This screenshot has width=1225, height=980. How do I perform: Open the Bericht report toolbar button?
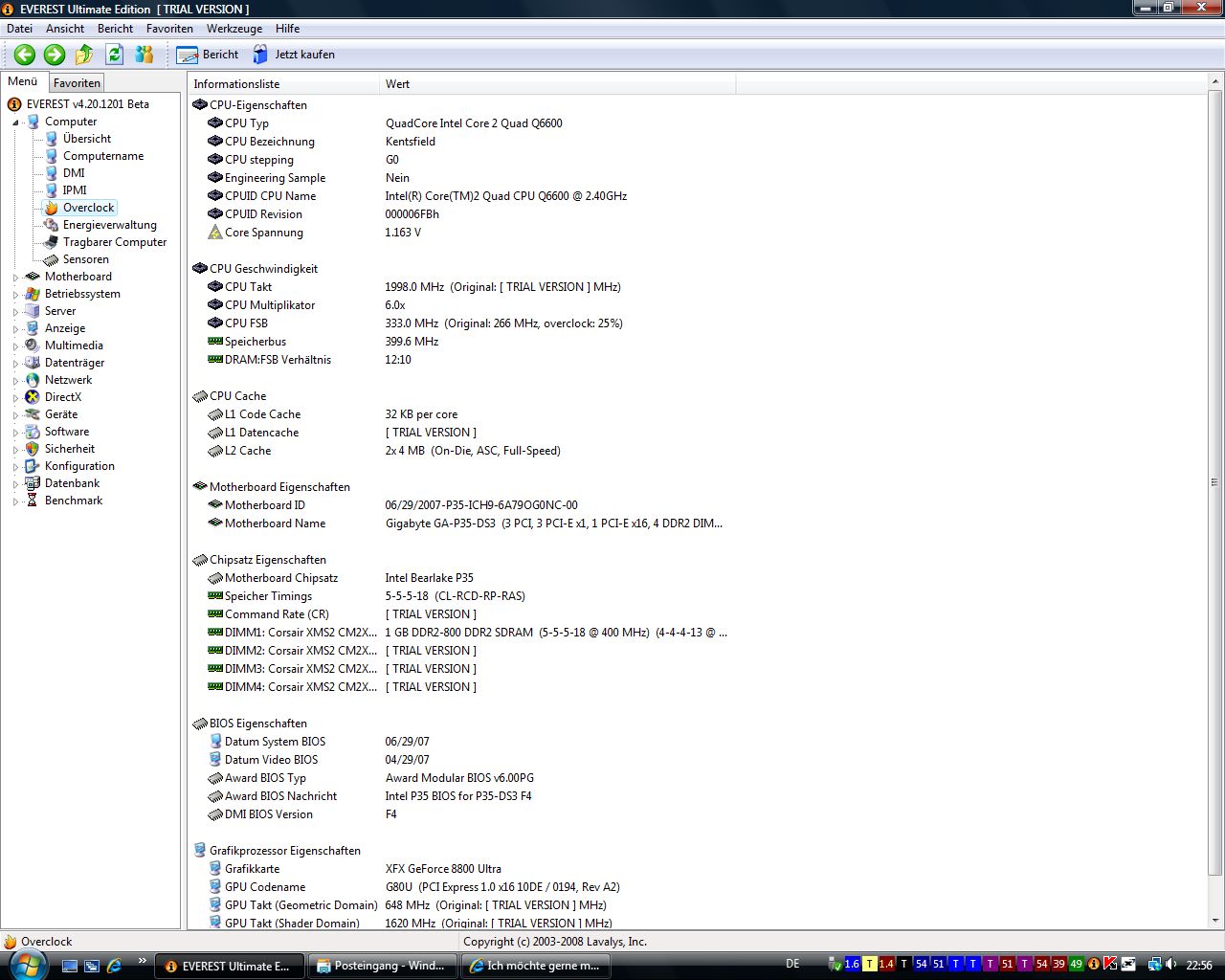point(208,55)
